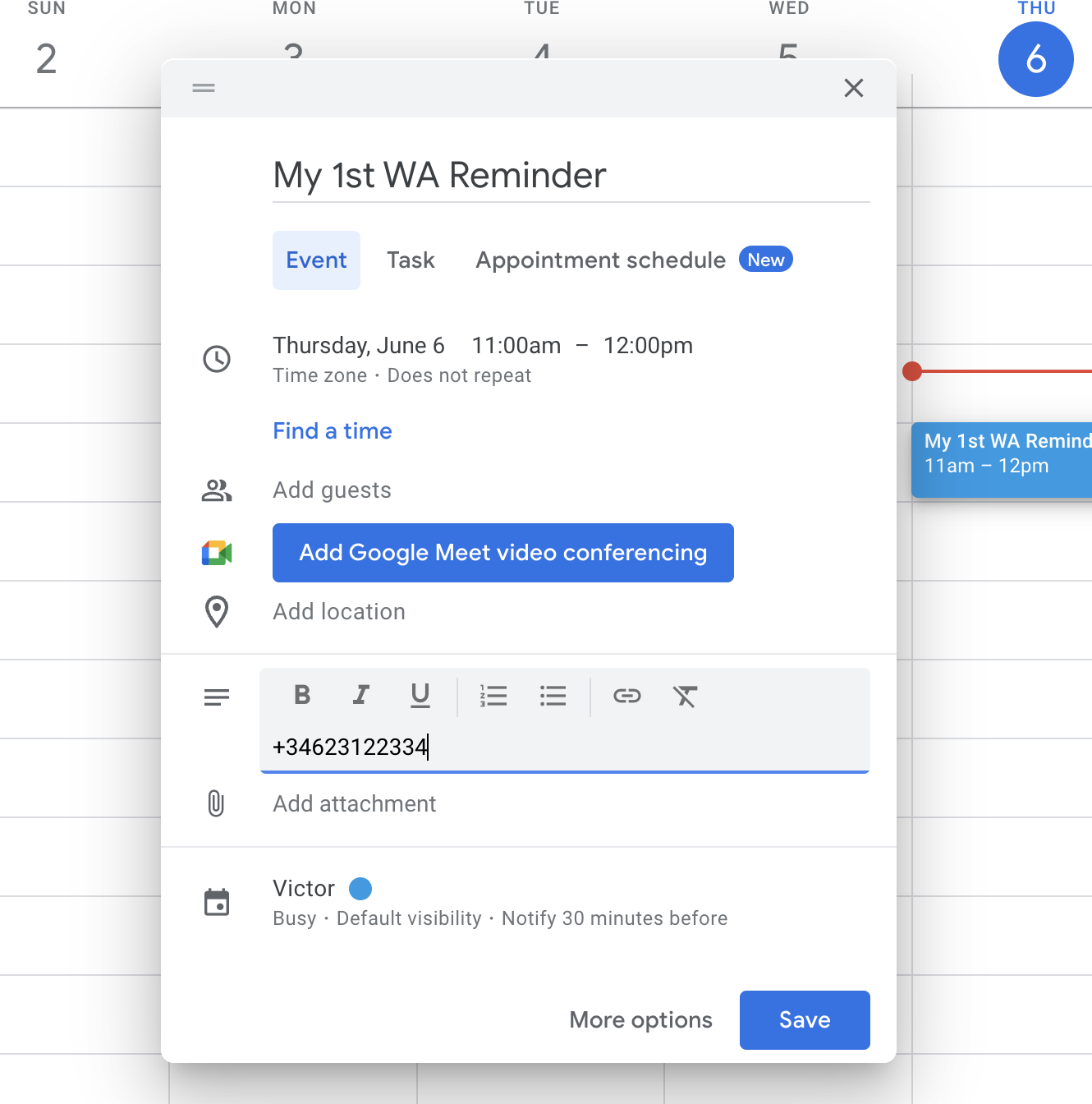Change the date Thursday, June 6
This screenshot has height=1104, width=1092.
coord(359,346)
